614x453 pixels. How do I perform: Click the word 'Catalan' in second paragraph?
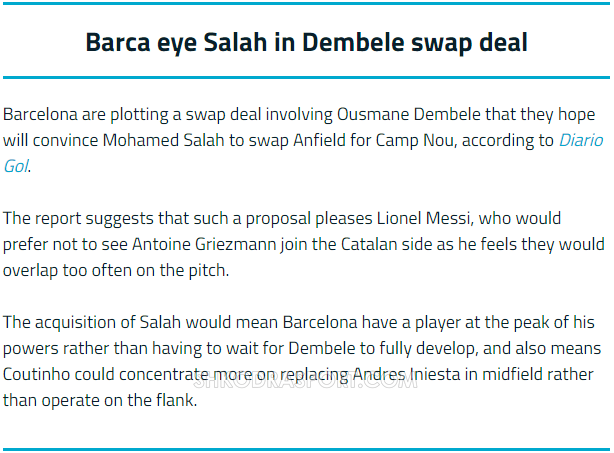[367, 244]
